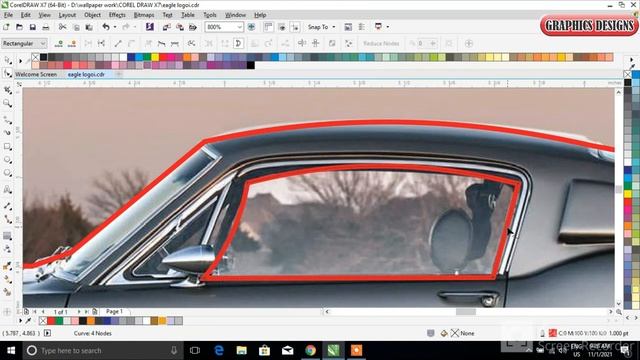Click the Print icon
The width and height of the screenshot is (640, 360).
click(46, 27)
